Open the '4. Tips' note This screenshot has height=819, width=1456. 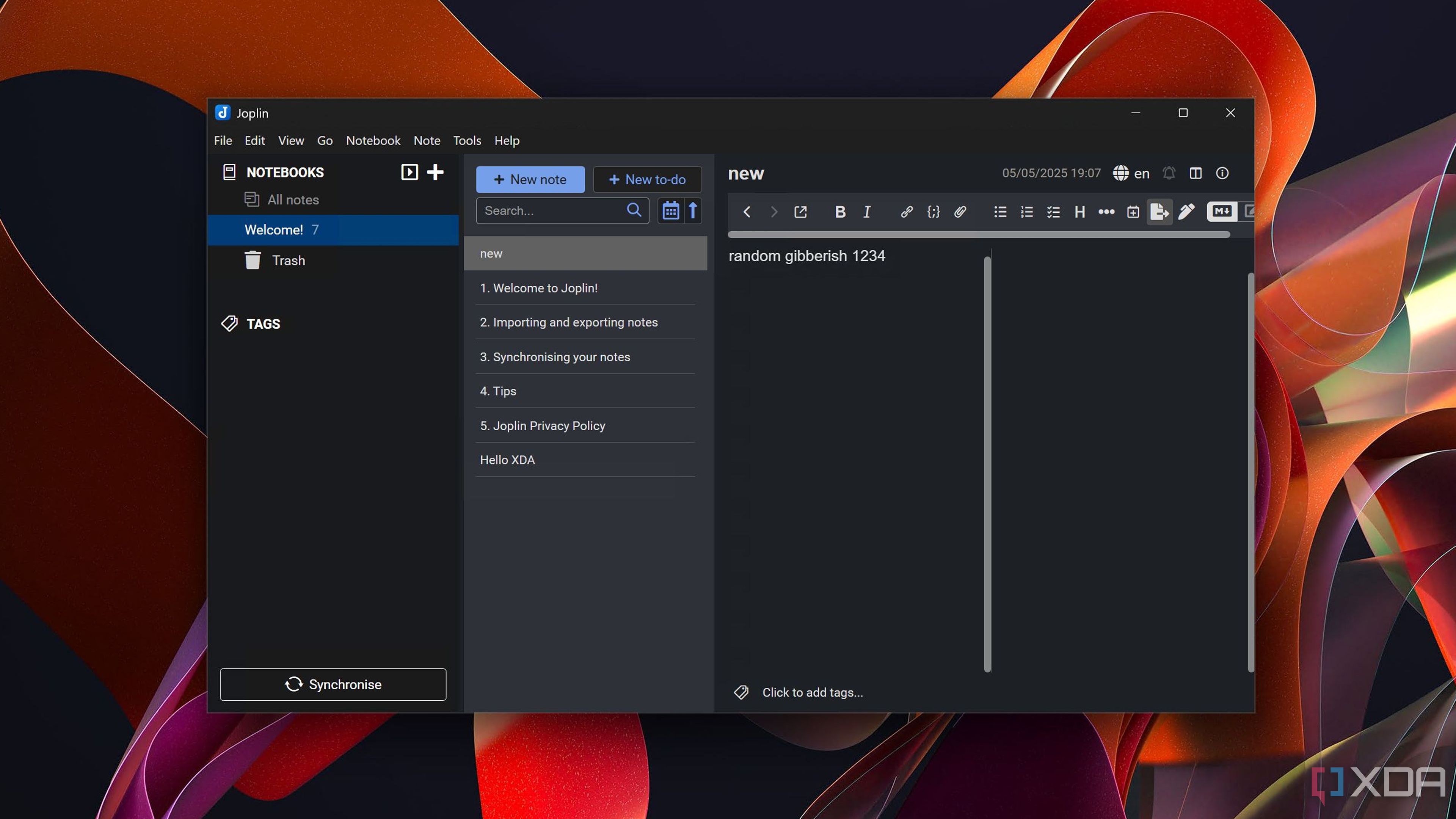pyautogui.click(x=585, y=391)
